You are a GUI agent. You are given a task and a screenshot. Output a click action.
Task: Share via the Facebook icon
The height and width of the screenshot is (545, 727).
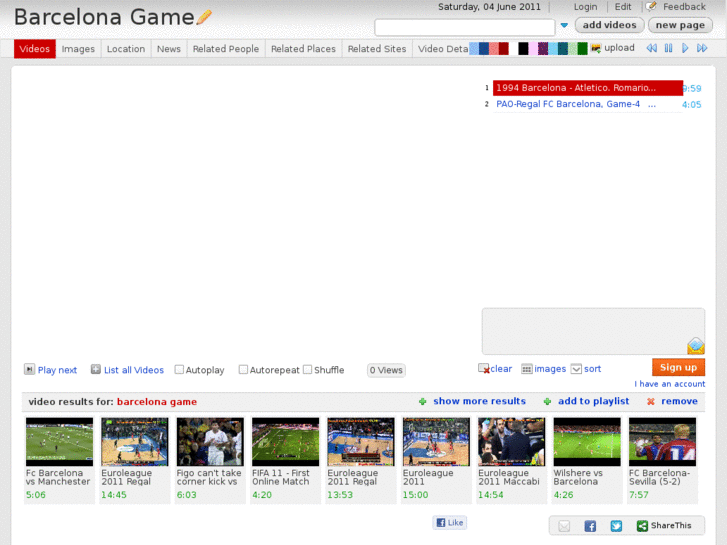[x=590, y=526]
